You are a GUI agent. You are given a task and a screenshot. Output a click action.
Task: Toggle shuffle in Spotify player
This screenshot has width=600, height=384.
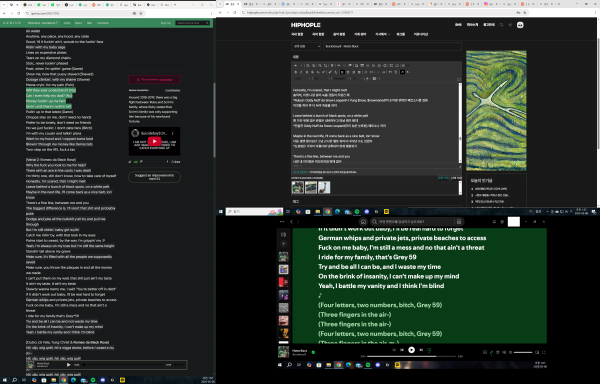(393, 350)
